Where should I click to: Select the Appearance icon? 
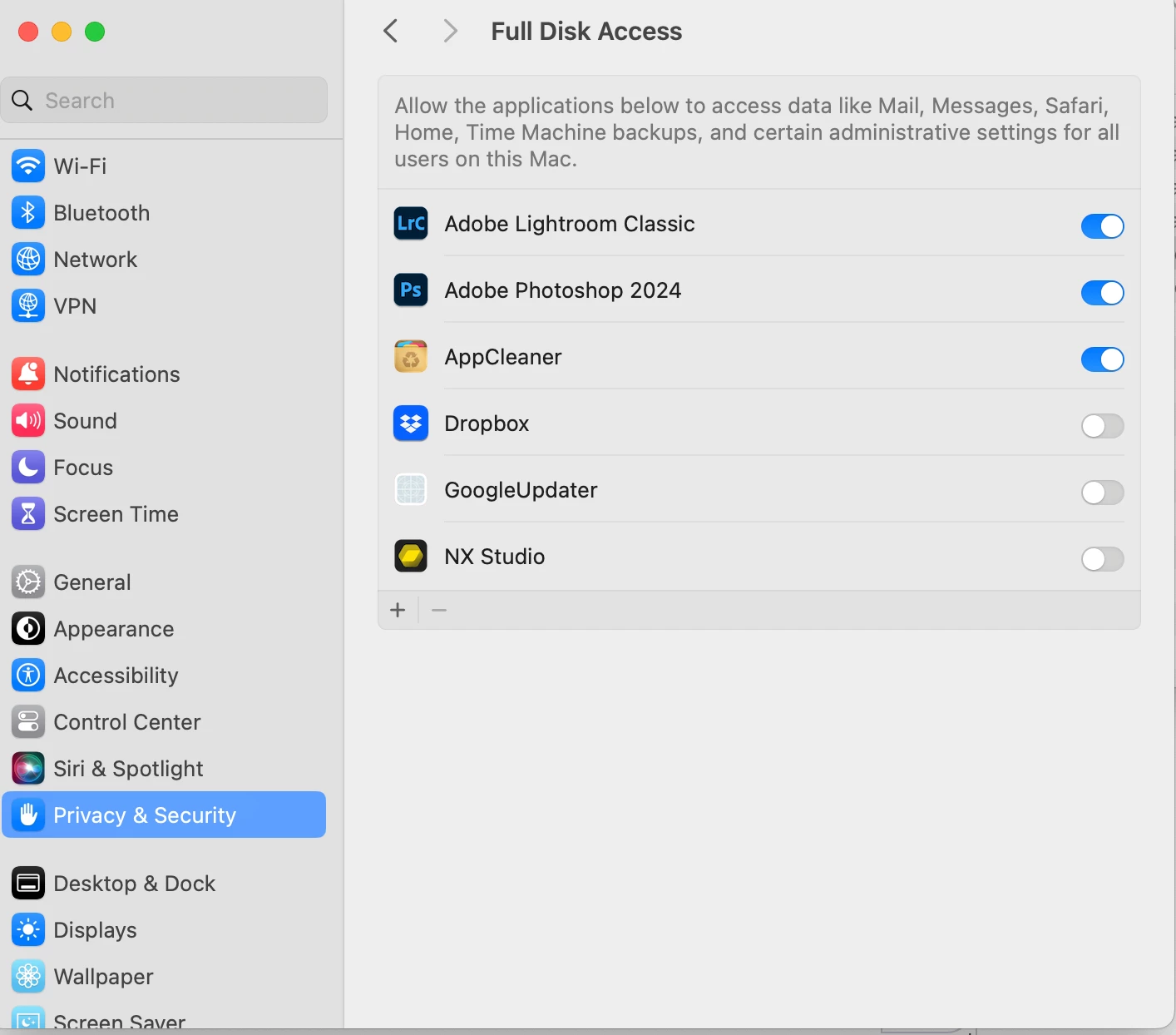tap(28, 629)
